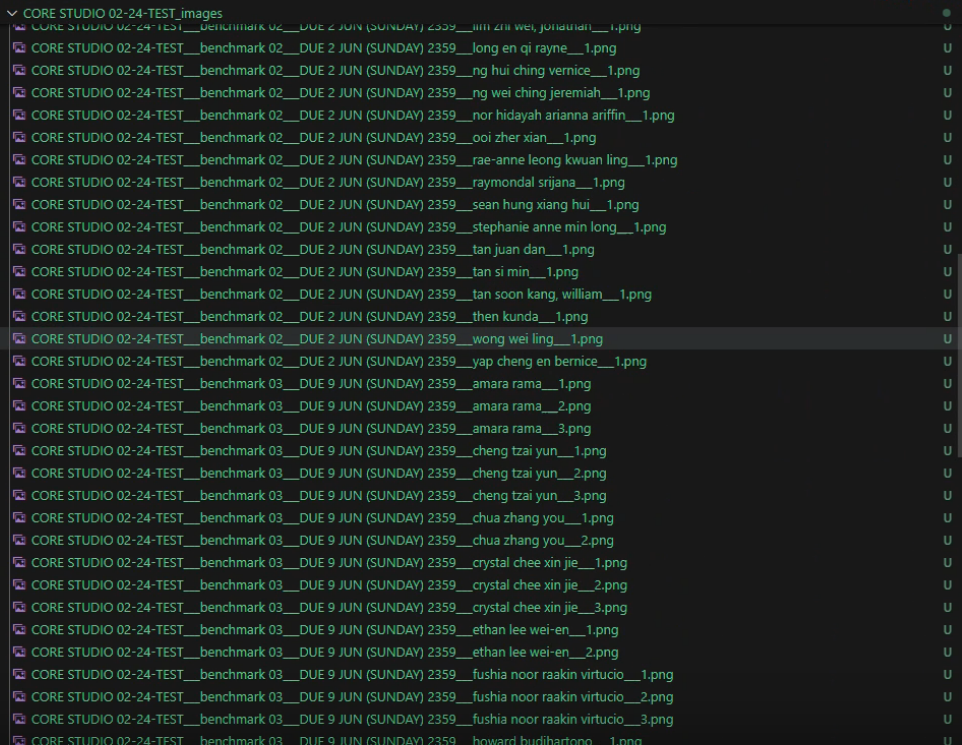Collapse the CORE STUDIO 02-24-TEST_images folder chevron

[x=11, y=13]
